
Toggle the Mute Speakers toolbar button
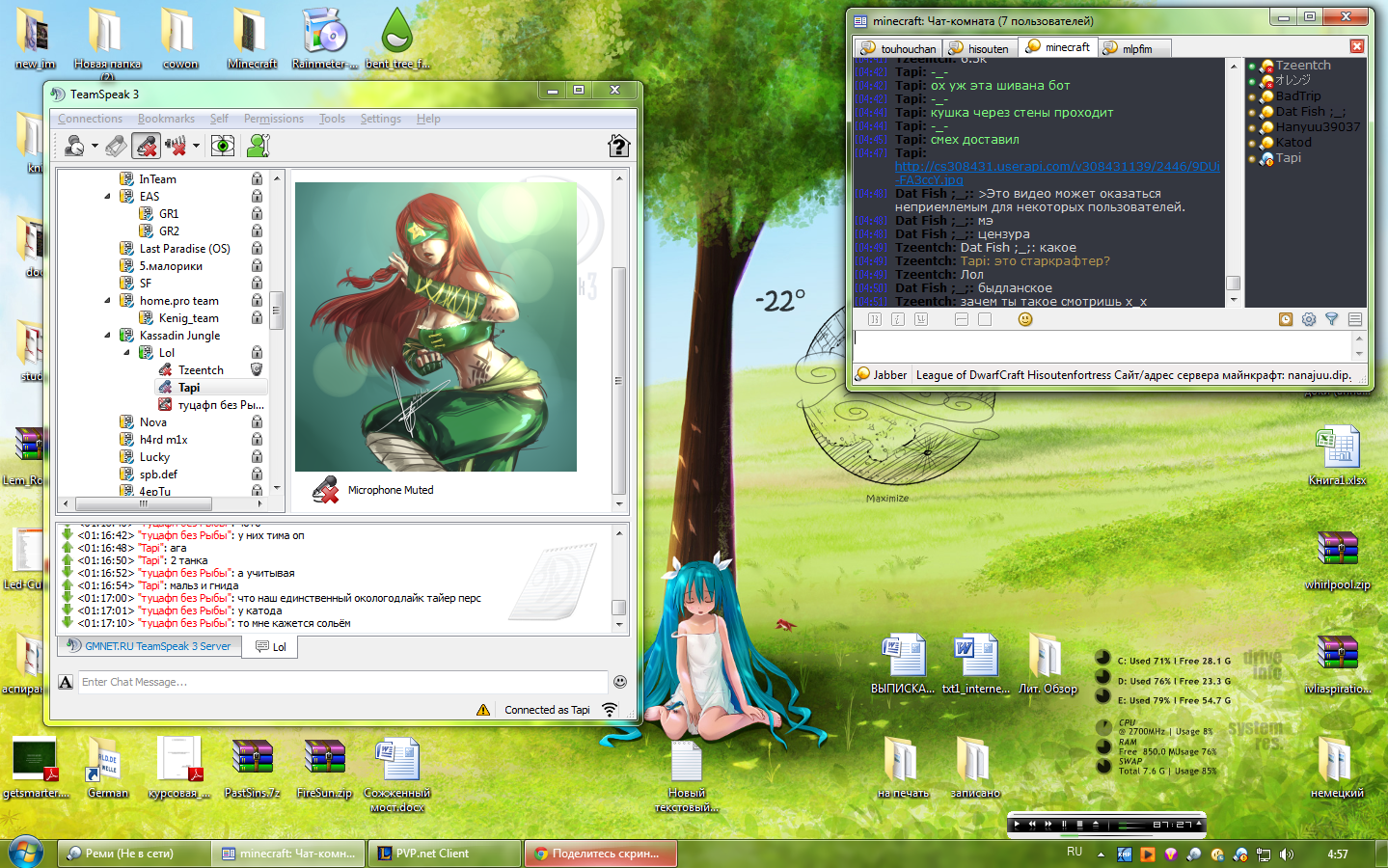[x=176, y=146]
